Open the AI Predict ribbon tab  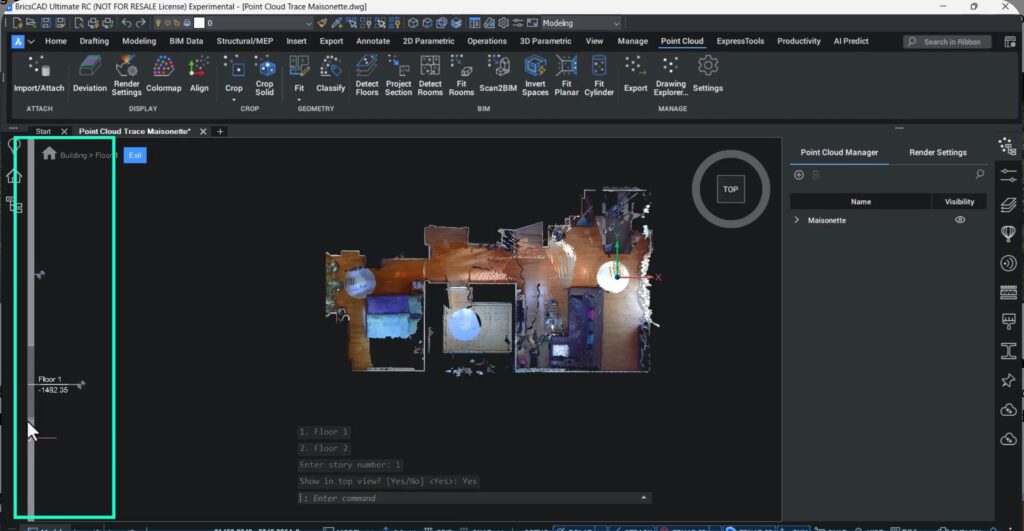(851, 41)
